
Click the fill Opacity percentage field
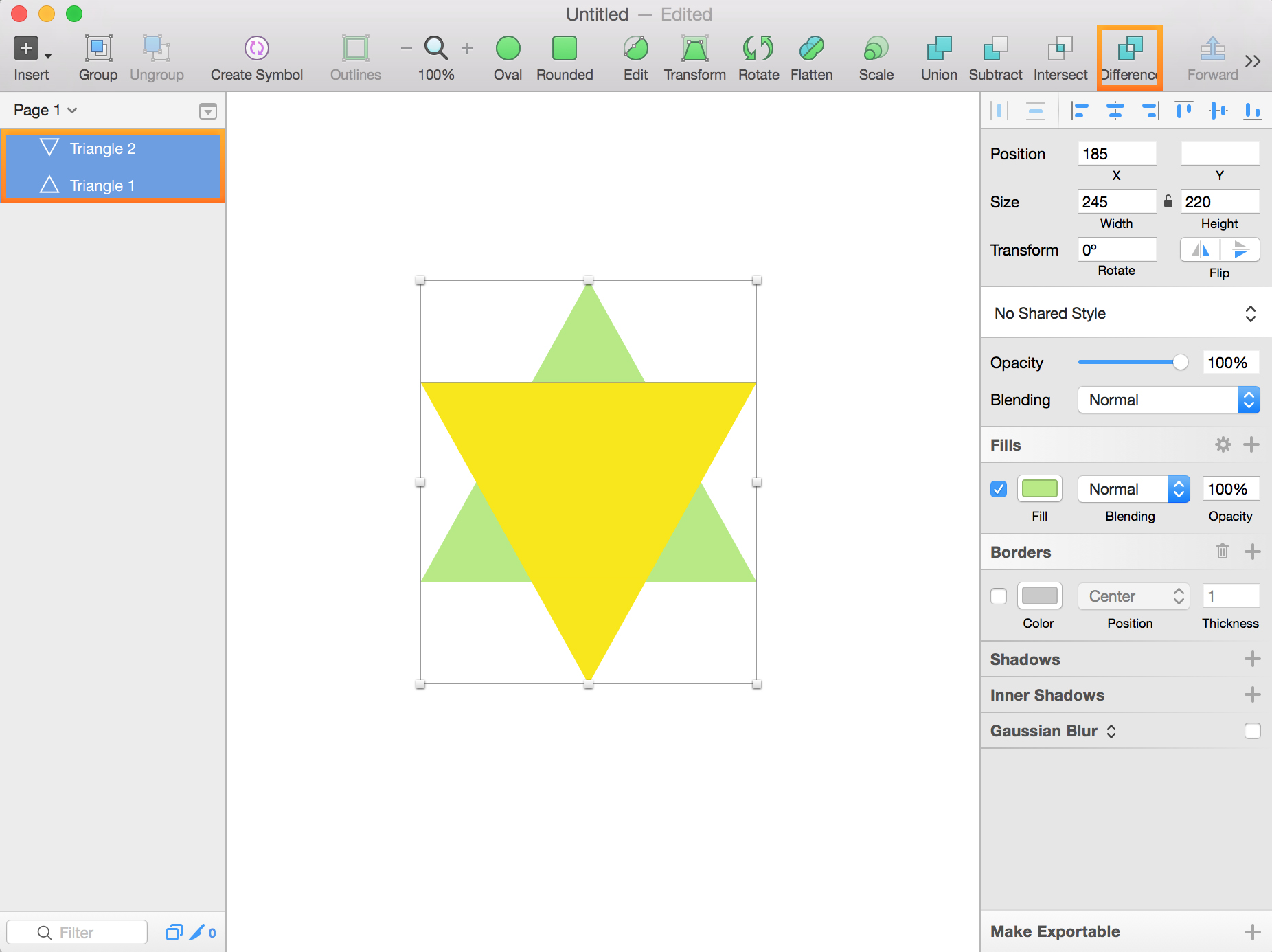[1231, 489]
